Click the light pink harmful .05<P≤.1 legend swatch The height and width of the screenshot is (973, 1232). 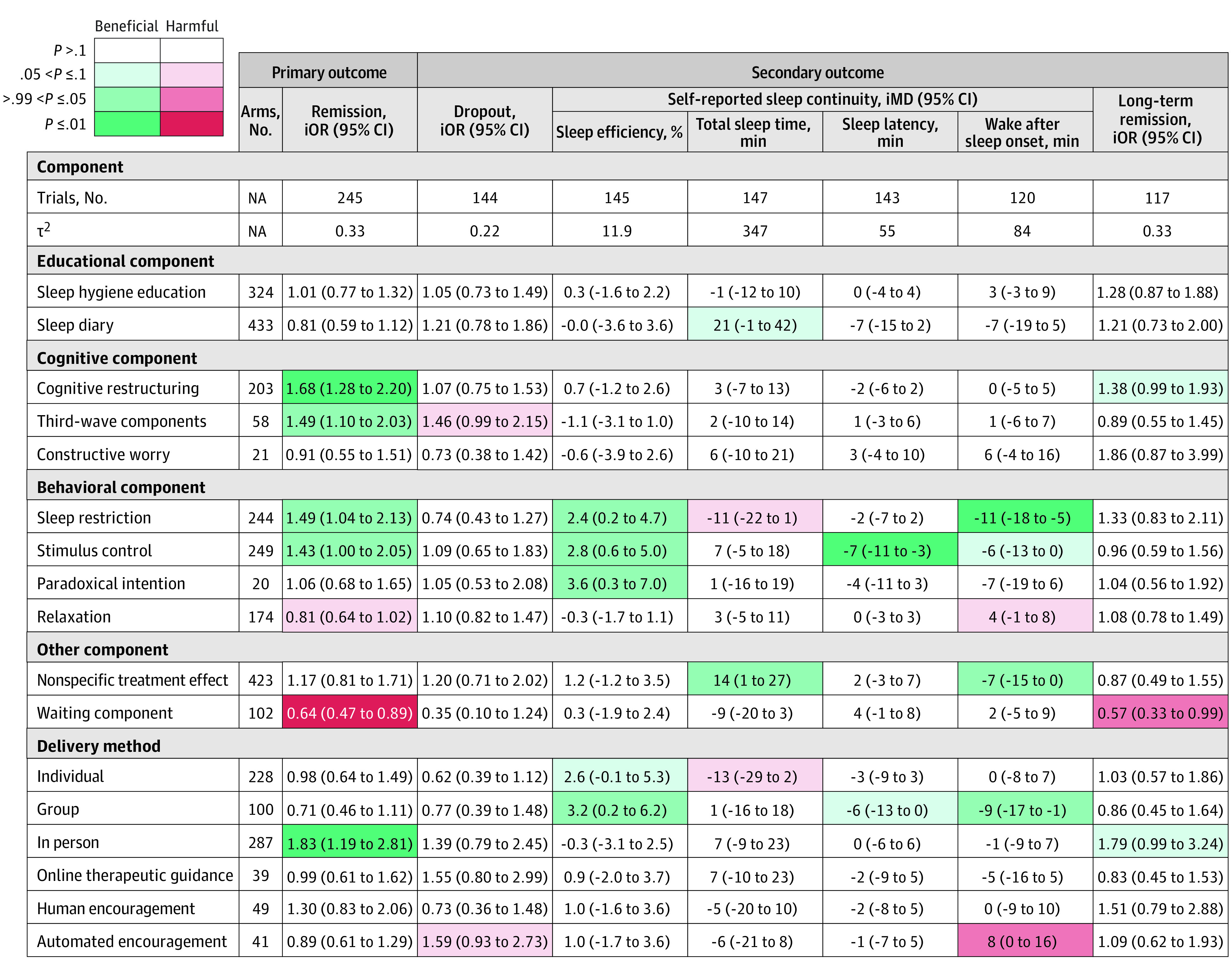click(x=192, y=75)
